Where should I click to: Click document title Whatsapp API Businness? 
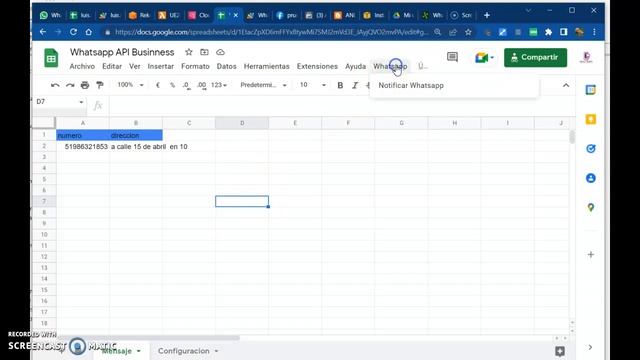click(122, 52)
